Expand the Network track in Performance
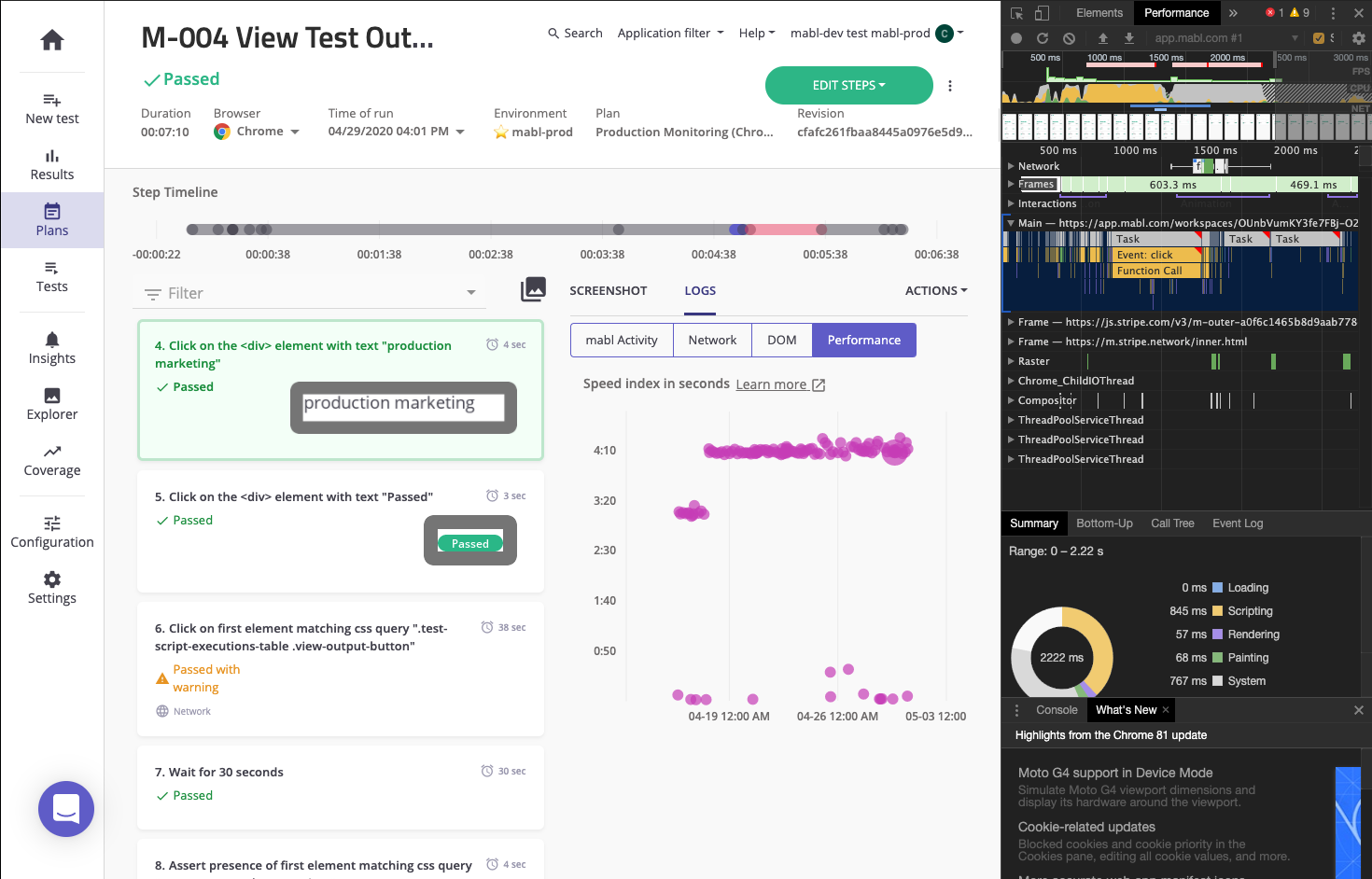The width and height of the screenshot is (1372, 879). point(1011,166)
